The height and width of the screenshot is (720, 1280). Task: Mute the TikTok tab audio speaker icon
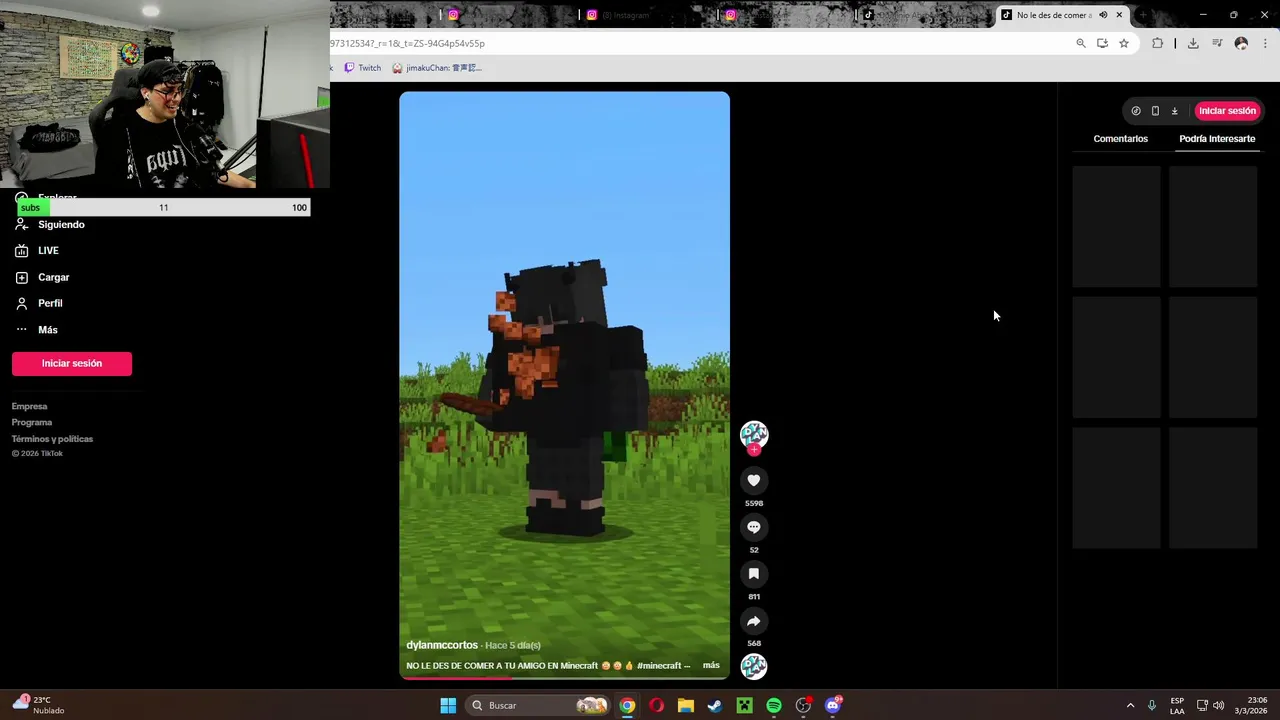pyautogui.click(x=1103, y=15)
